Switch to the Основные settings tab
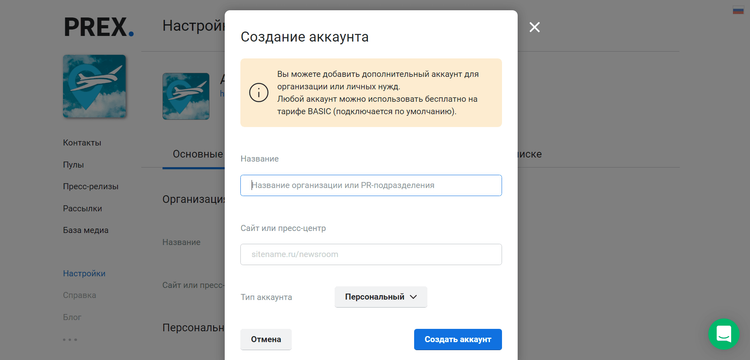Viewport: 750px width, 360px height. click(x=198, y=154)
